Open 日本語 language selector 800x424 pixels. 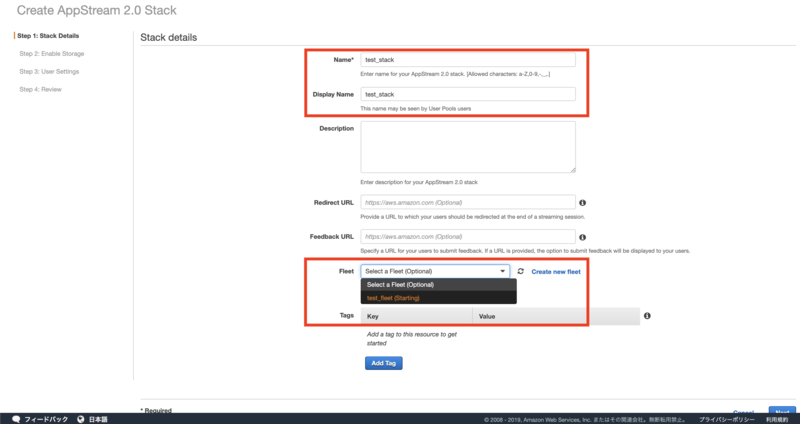pos(98,419)
